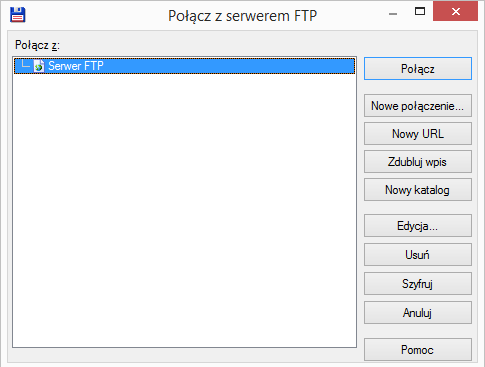This screenshot has height=367, width=485.
Task: Duplicate entry with Zdubluj wpis
Action: 418,162
